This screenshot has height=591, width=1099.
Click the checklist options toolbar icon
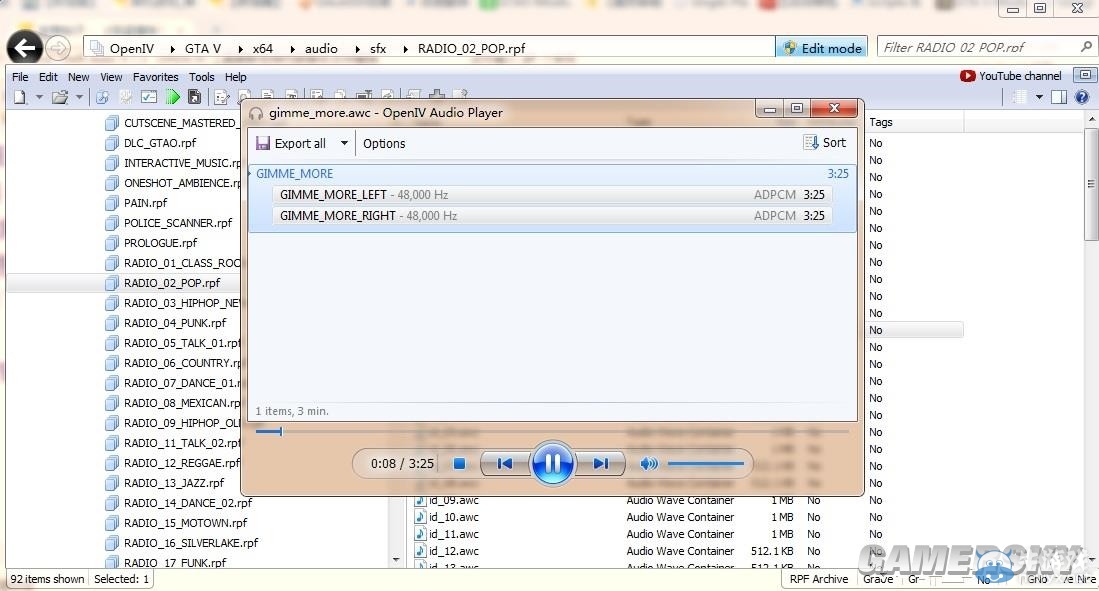[x=149, y=97]
